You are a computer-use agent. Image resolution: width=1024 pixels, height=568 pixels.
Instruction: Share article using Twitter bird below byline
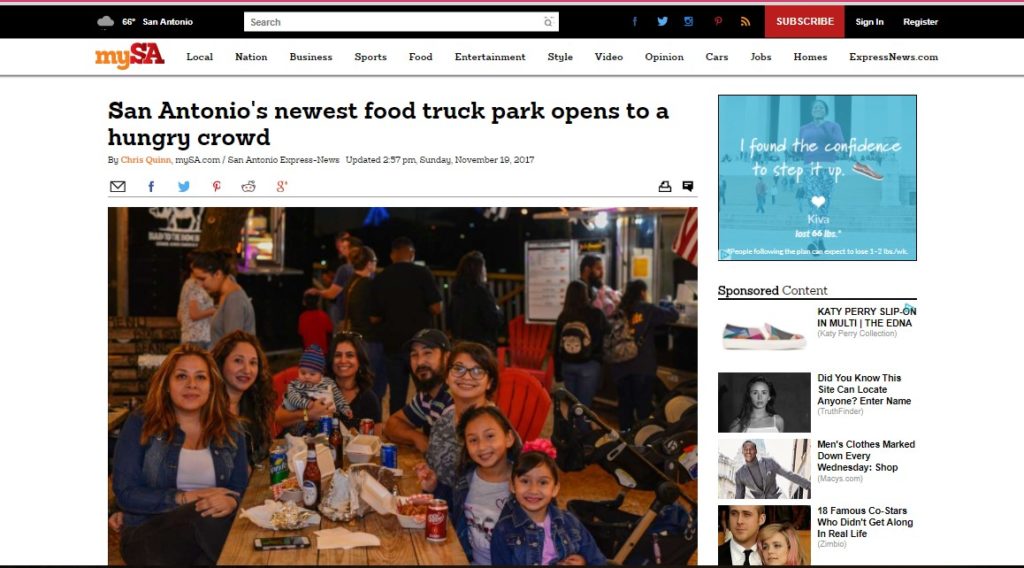pyautogui.click(x=184, y=187)
